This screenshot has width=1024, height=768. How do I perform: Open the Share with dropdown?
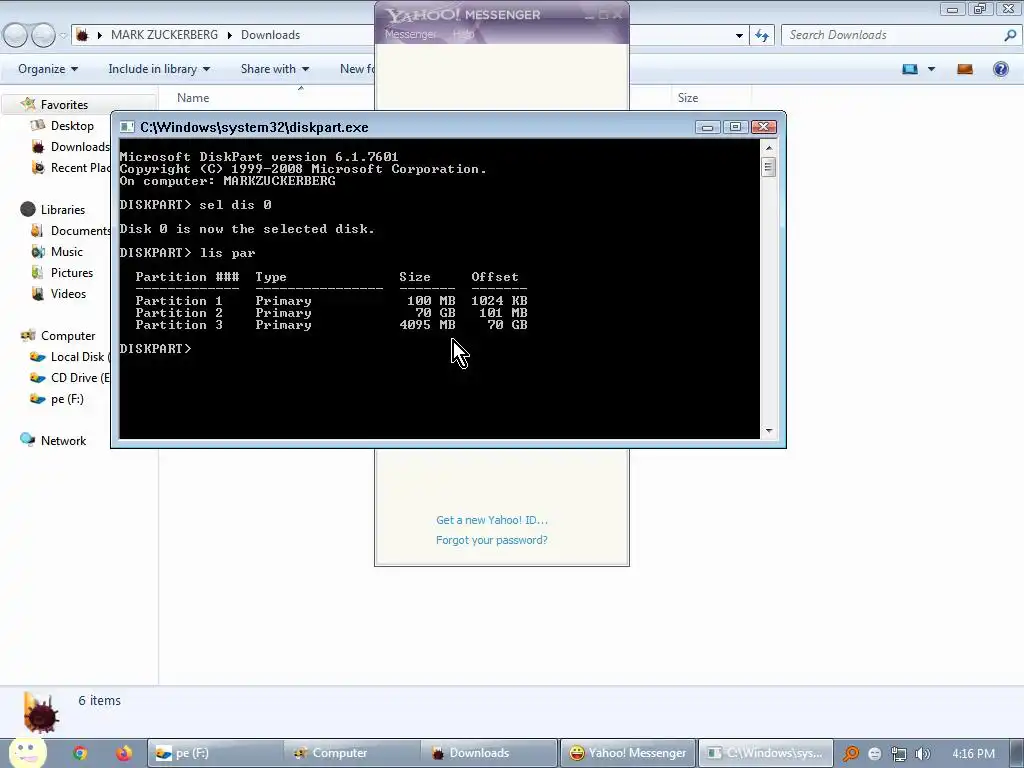pos(274,69)
